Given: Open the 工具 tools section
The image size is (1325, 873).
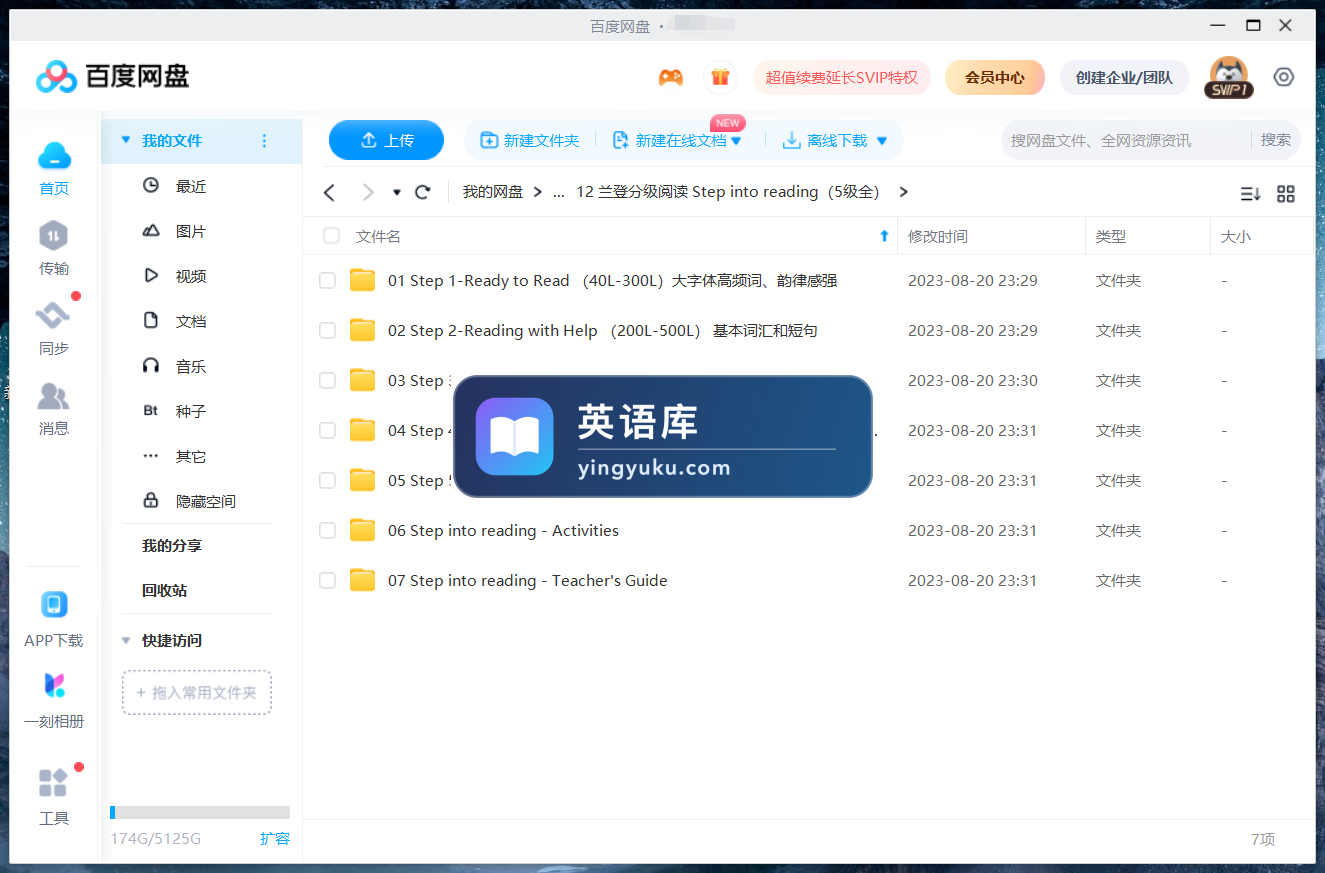Looking at the screenshot, I should coord(54,783).
